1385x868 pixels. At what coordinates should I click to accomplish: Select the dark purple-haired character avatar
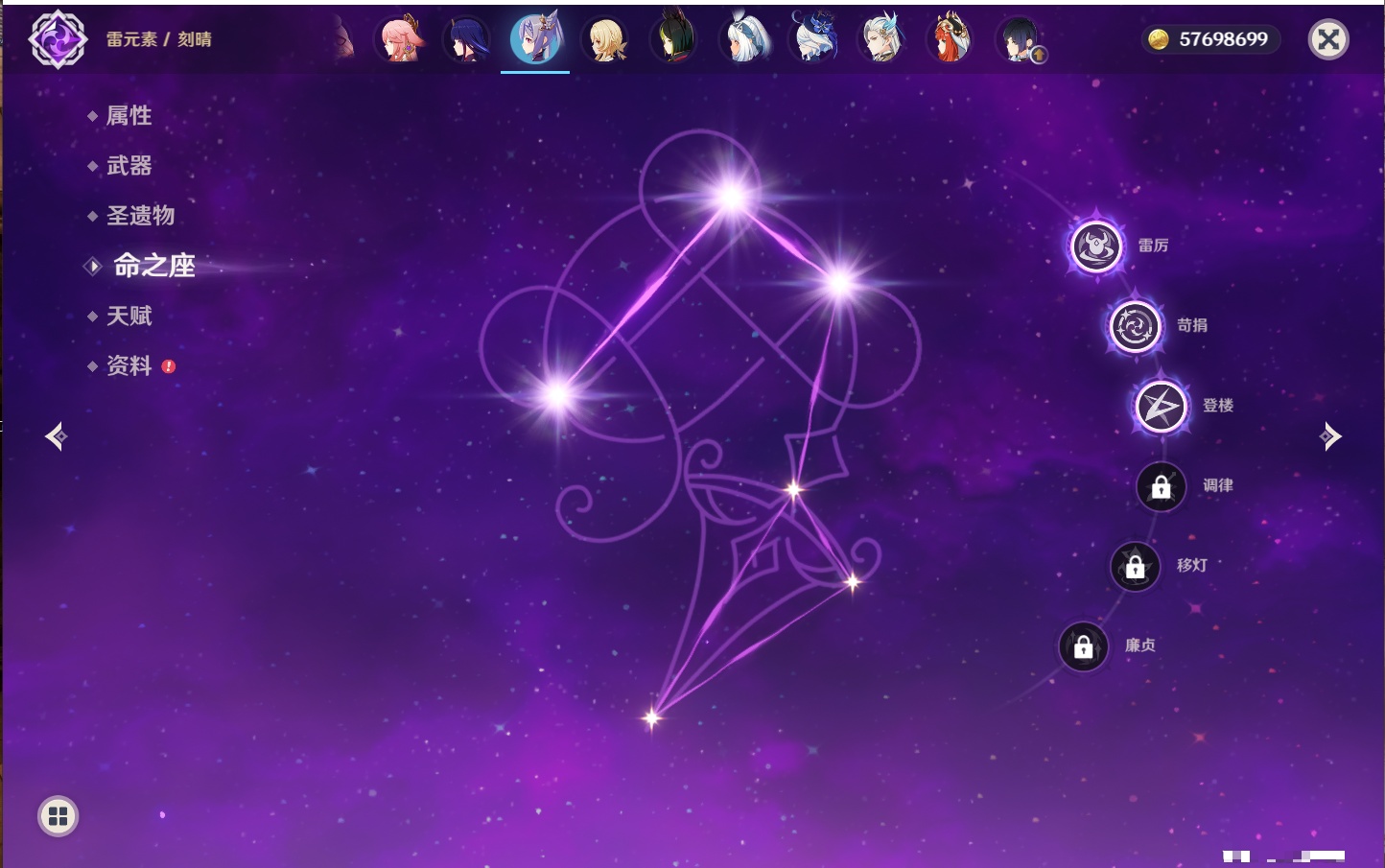click(x=467, y=39)
